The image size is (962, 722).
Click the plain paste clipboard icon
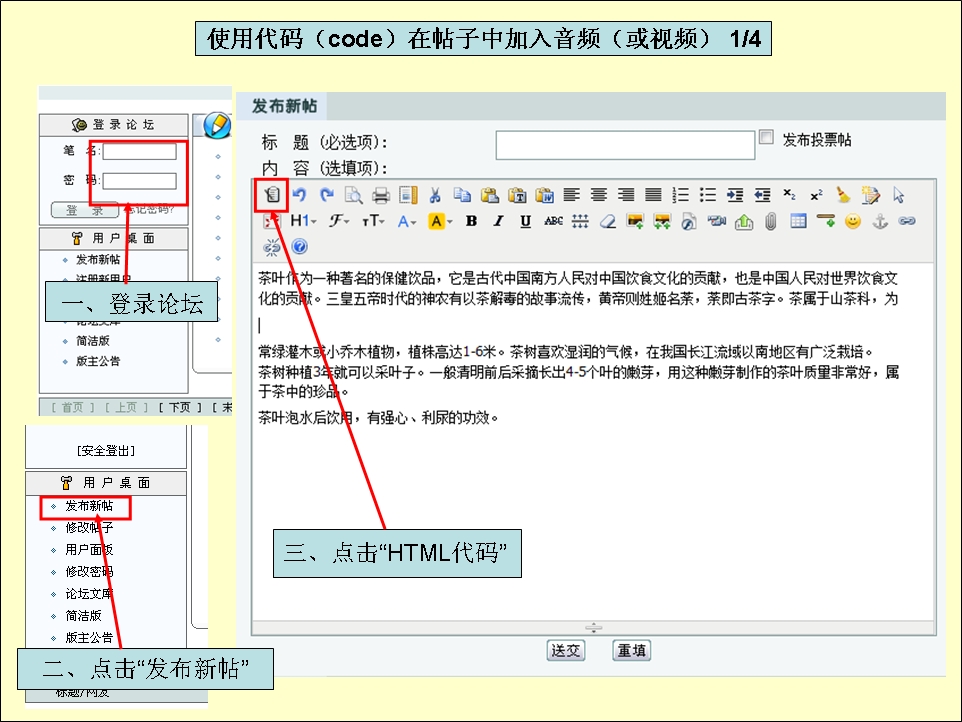click(490, 195)
